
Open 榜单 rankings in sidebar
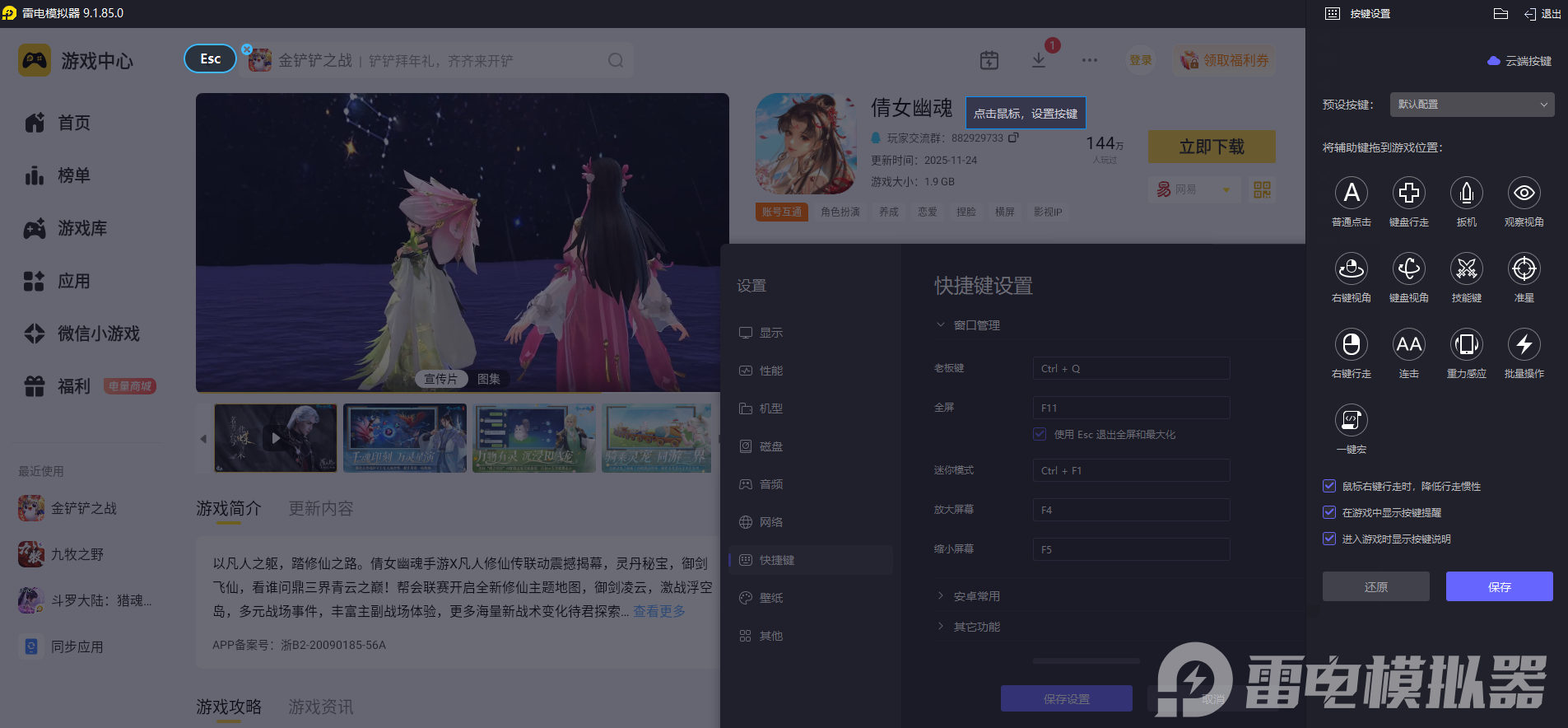coord(58,175)
